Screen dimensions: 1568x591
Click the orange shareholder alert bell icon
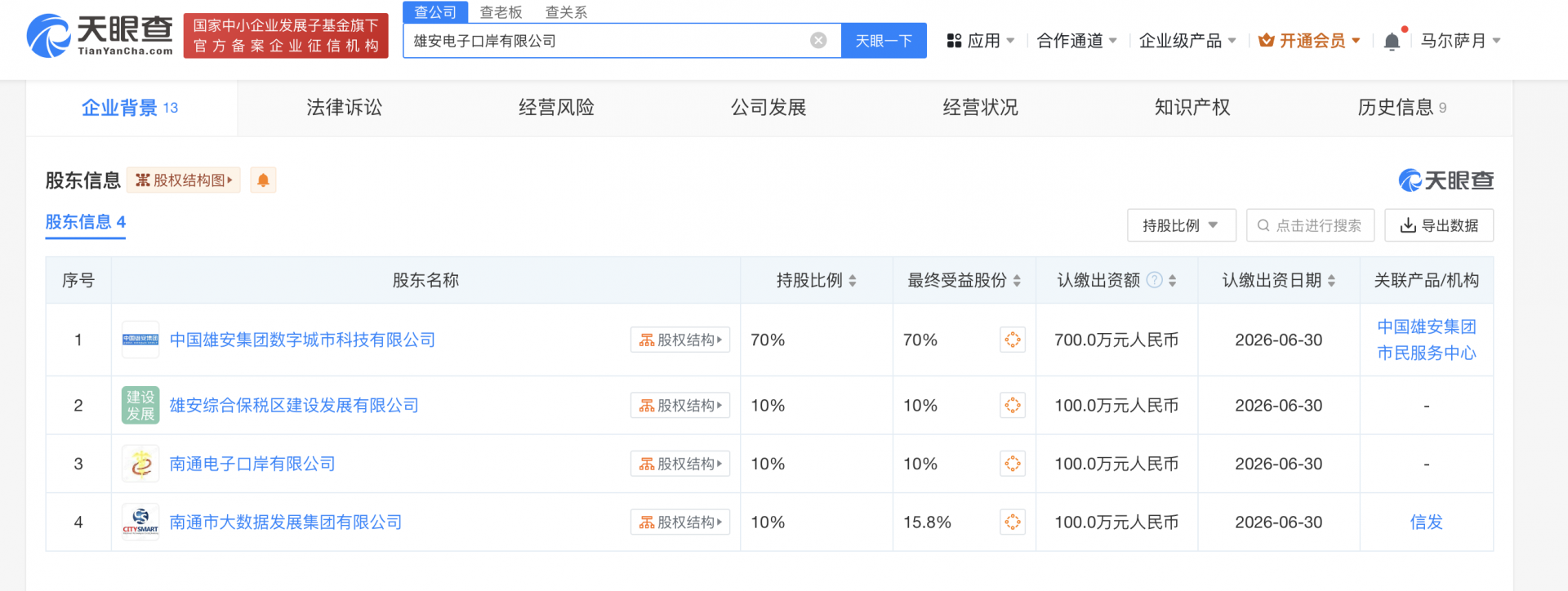pyautogui.click(x=263, y=180)
